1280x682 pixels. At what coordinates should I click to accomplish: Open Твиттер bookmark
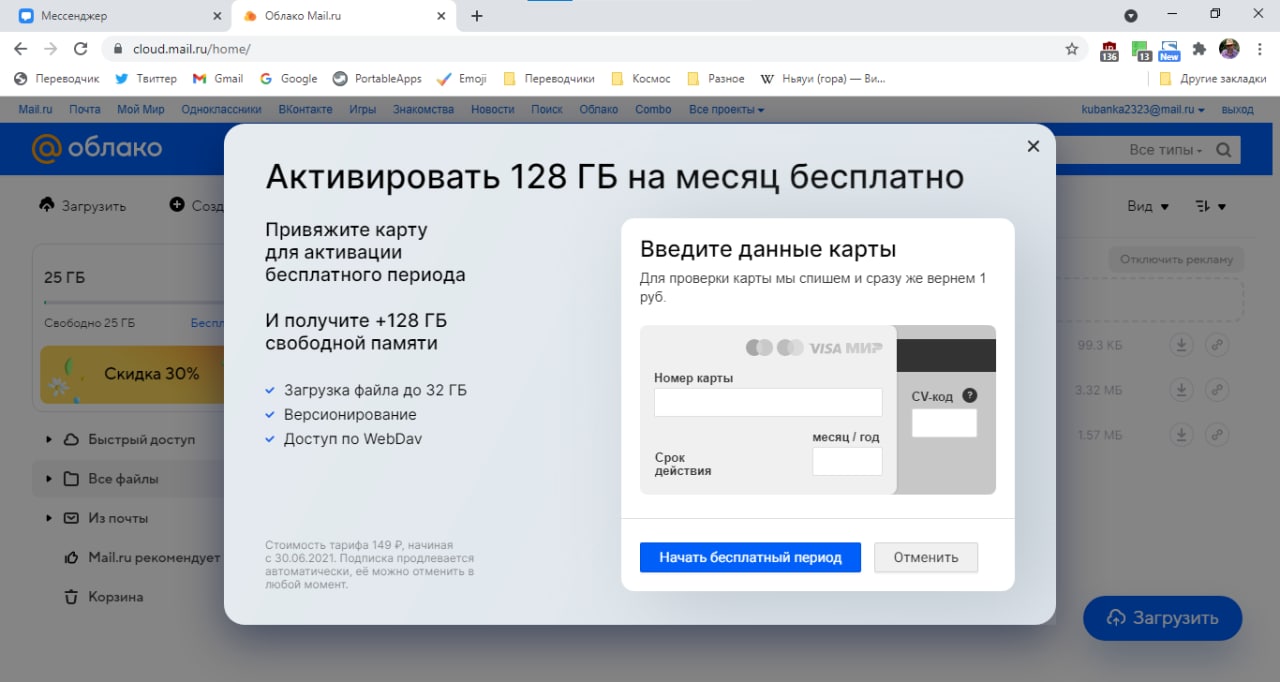[146, 78]
